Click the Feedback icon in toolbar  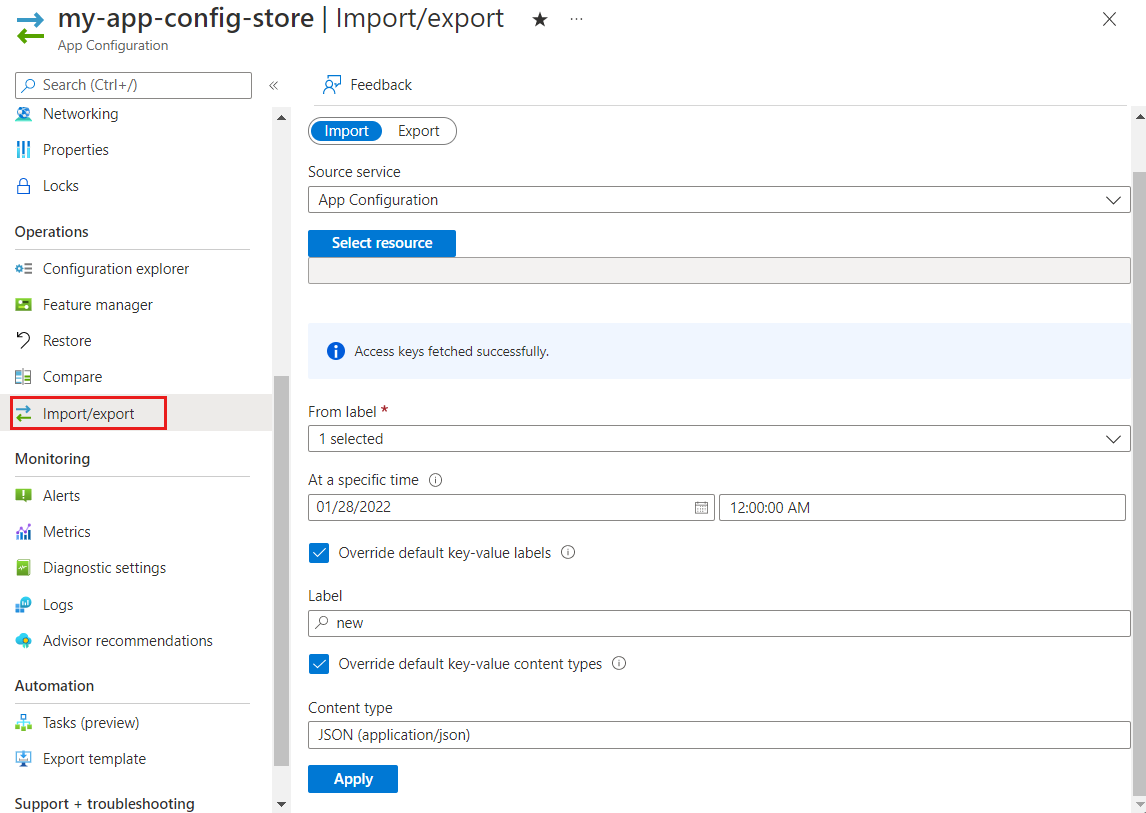(x=332, y=85)
